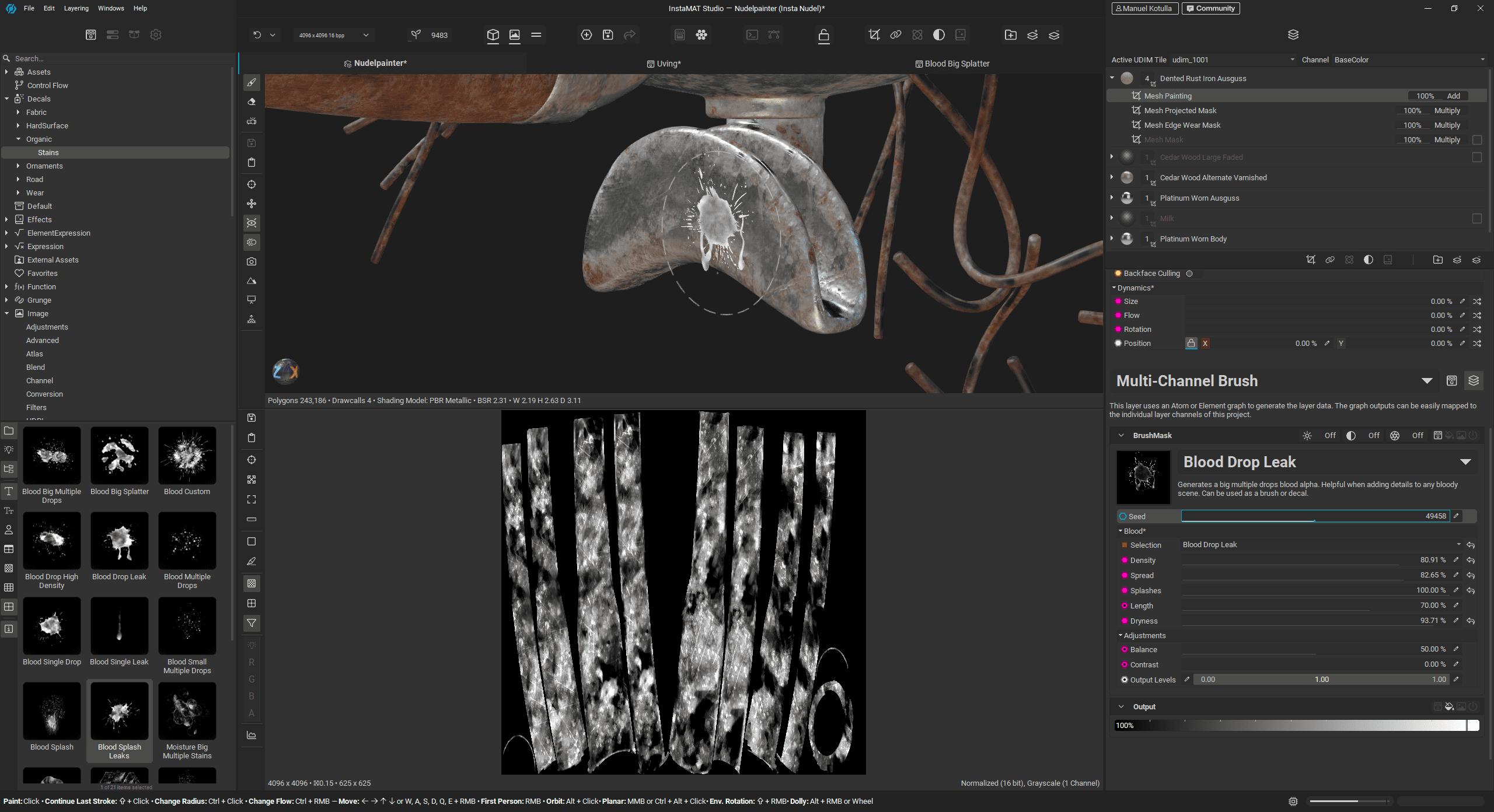Click the undo arrow icon
The image size is (1494, 812).
(257, 35)
